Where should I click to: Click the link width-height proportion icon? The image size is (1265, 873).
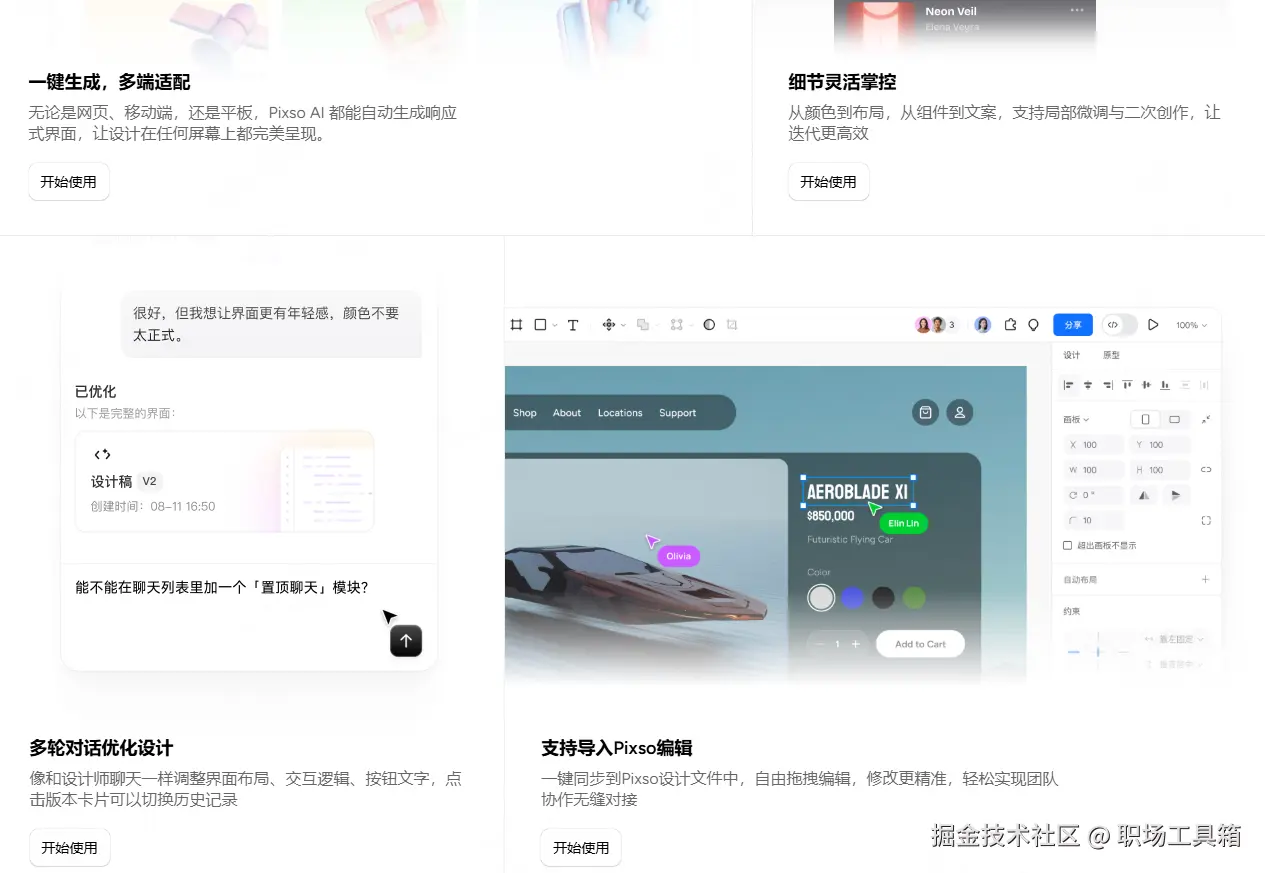[1206, 469]
